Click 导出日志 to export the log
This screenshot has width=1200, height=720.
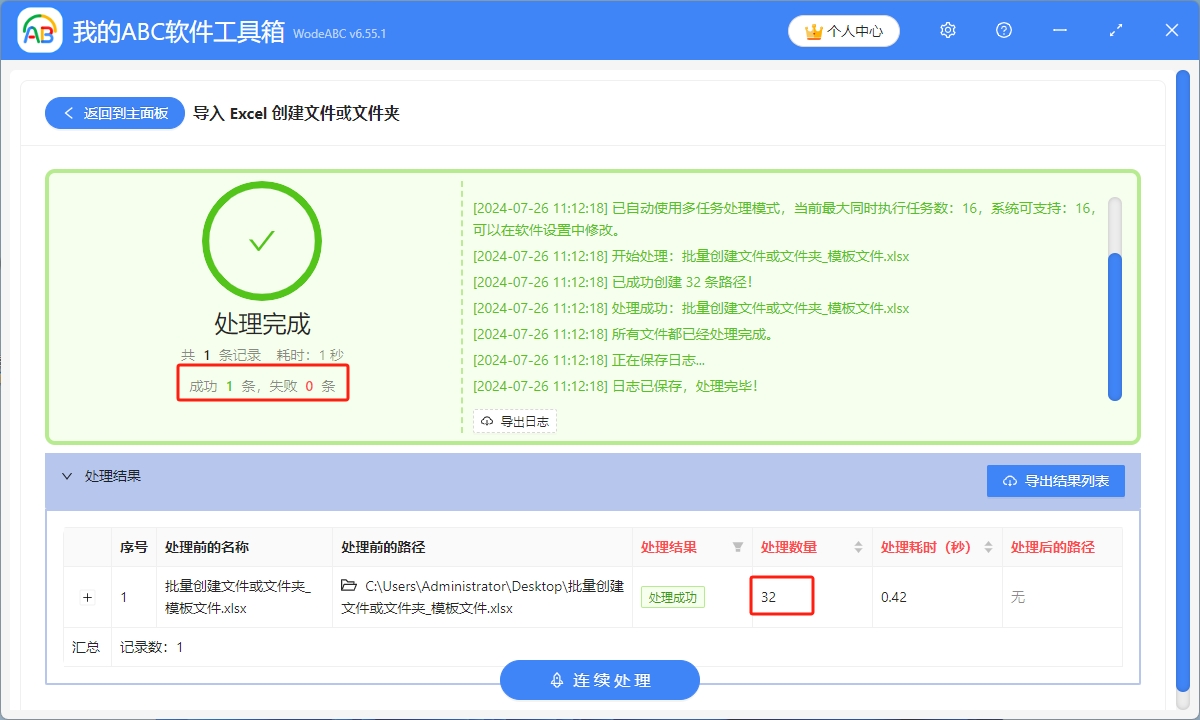514,421
